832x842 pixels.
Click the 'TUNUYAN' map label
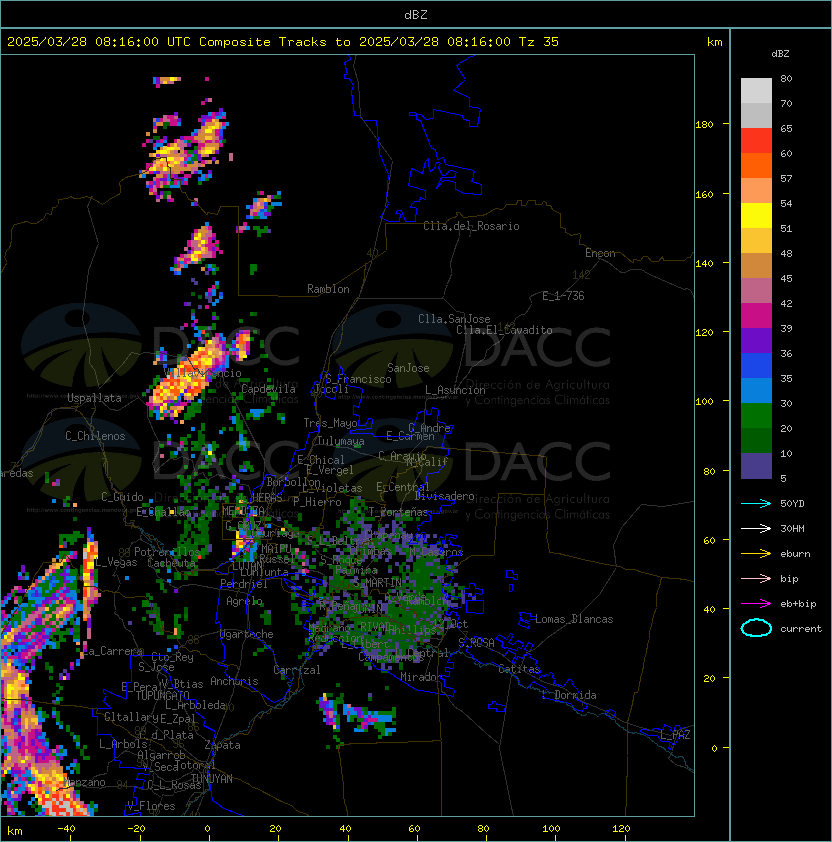pyautogui.click(x=212, y=779)
